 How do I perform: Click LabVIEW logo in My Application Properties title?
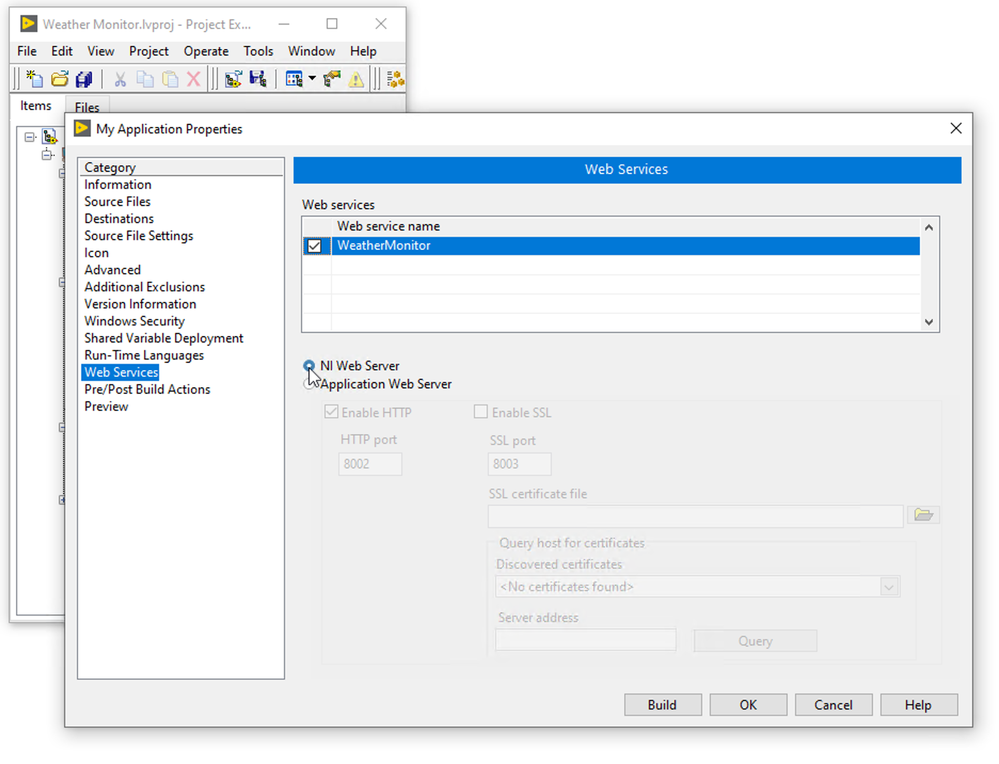click(82, 128)
